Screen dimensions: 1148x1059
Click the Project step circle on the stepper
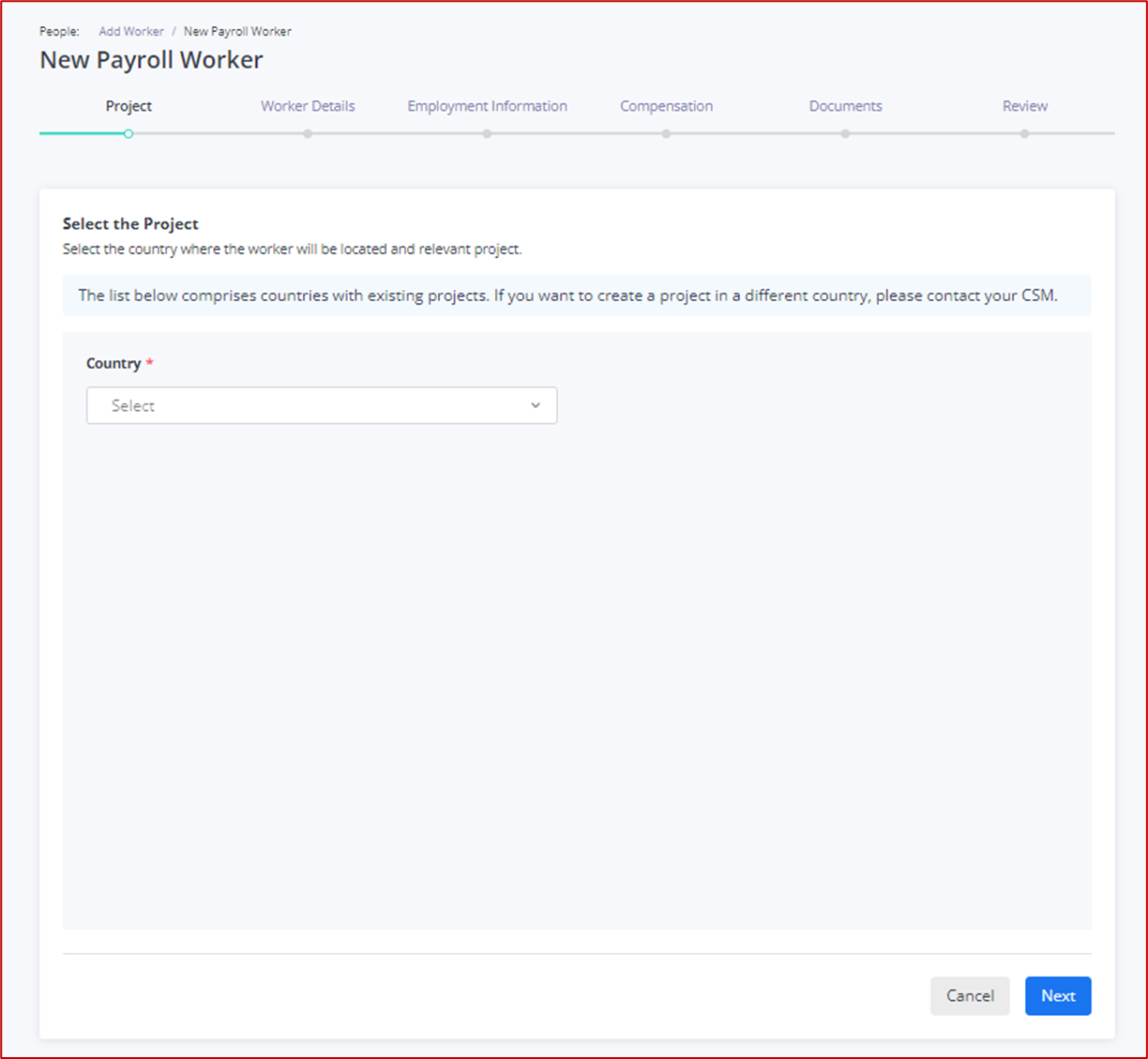coord(128,134)
